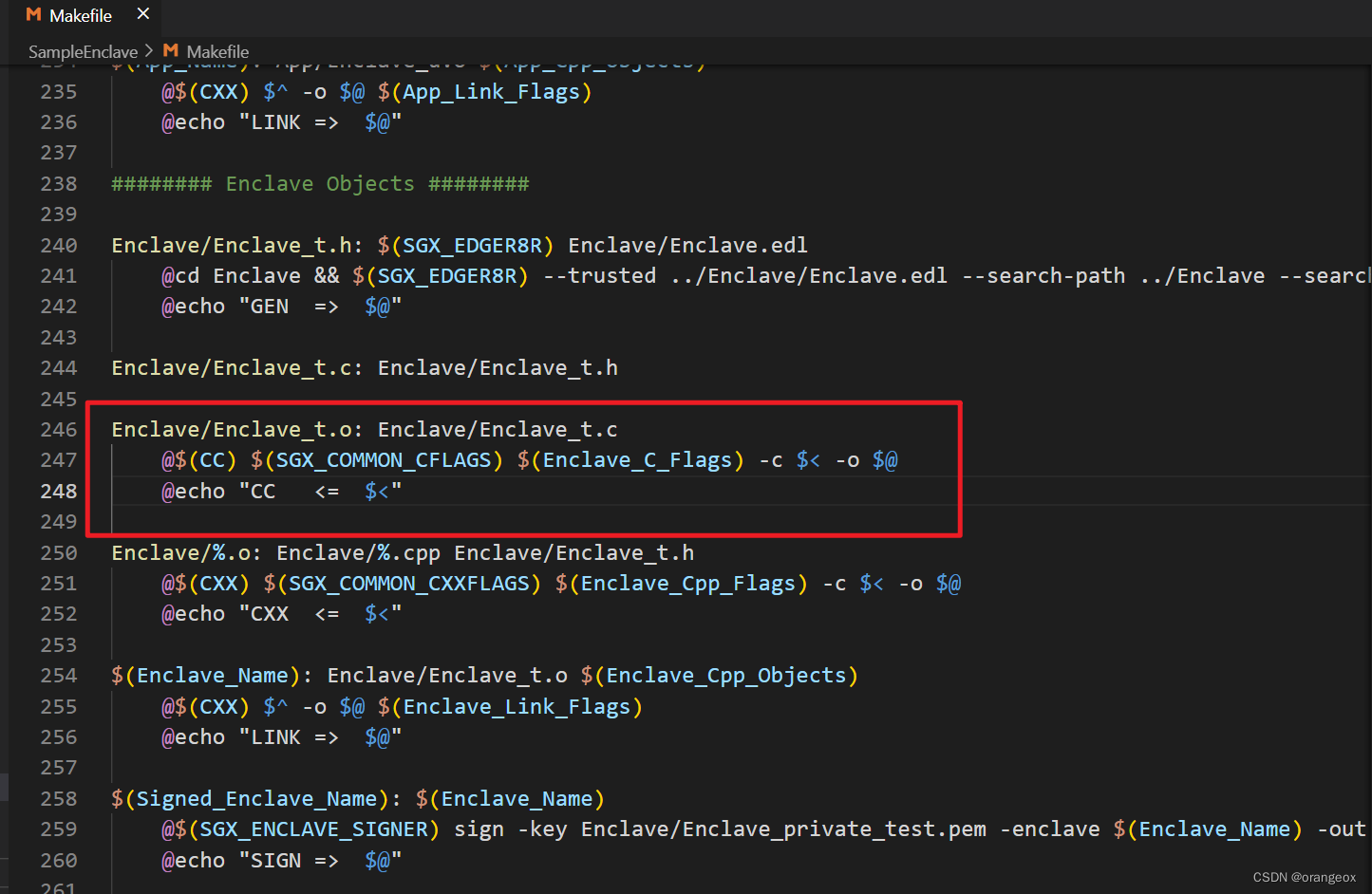Click '--trusted' on line 241
The width and height of the screenshot is (1372, 894).
tap(599, 276)
